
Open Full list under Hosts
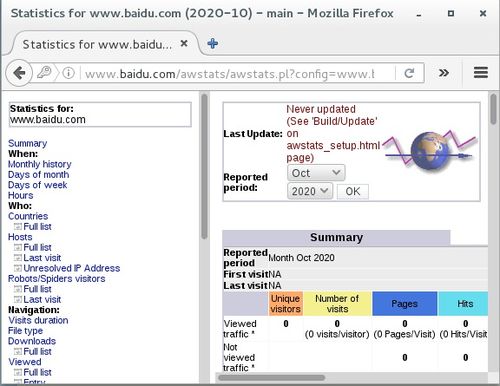tap(37, 247)
